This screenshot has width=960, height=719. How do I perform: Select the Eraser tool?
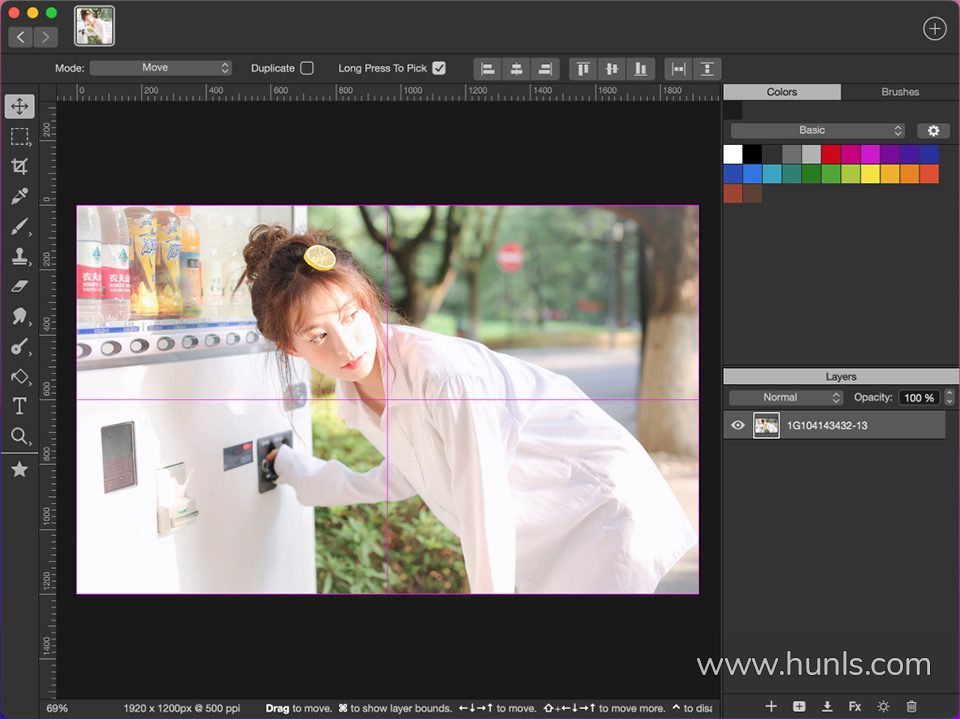click(19, 286)
